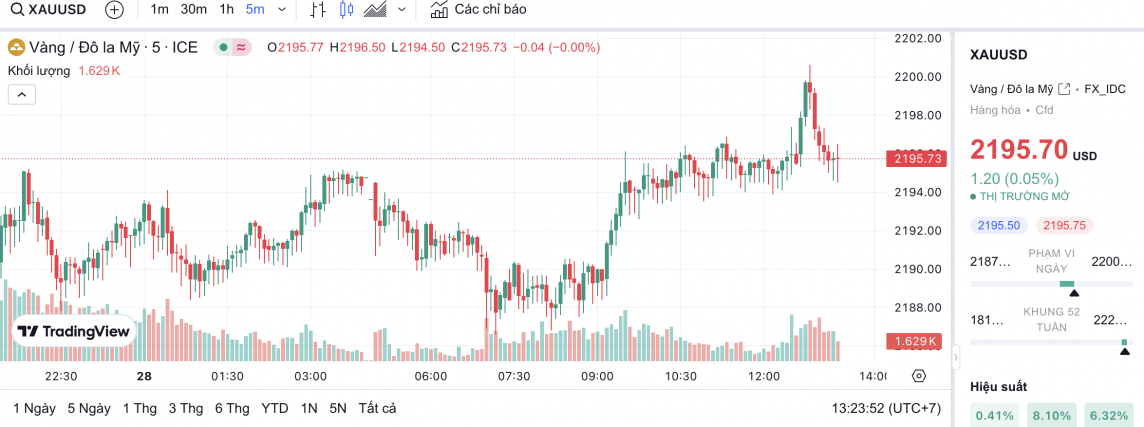Viewport: 1144px width, 427px height.
Task: Select the candlestick chart style icon
Action: pos(347,10)
